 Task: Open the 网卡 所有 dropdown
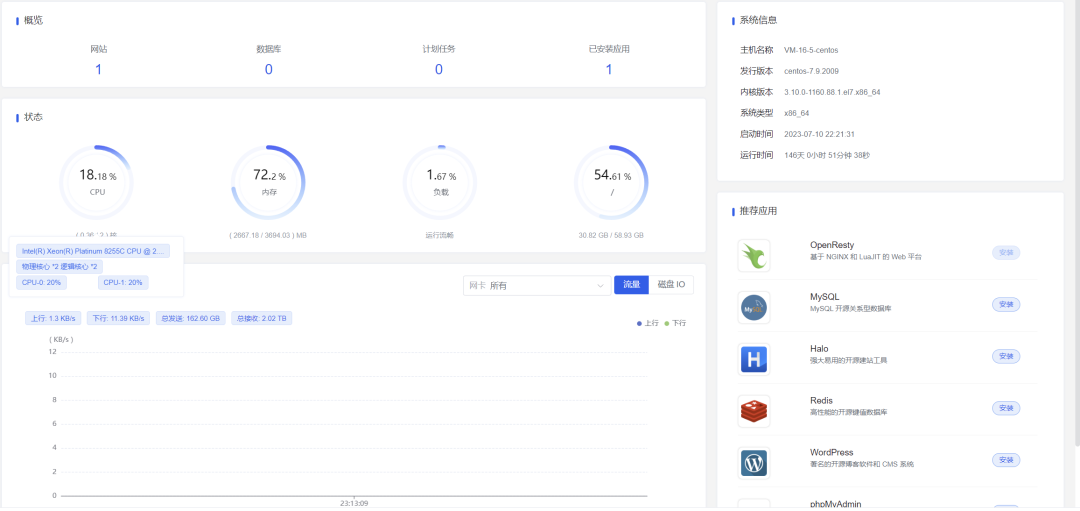pyautogui.click(x=537, y=285)
